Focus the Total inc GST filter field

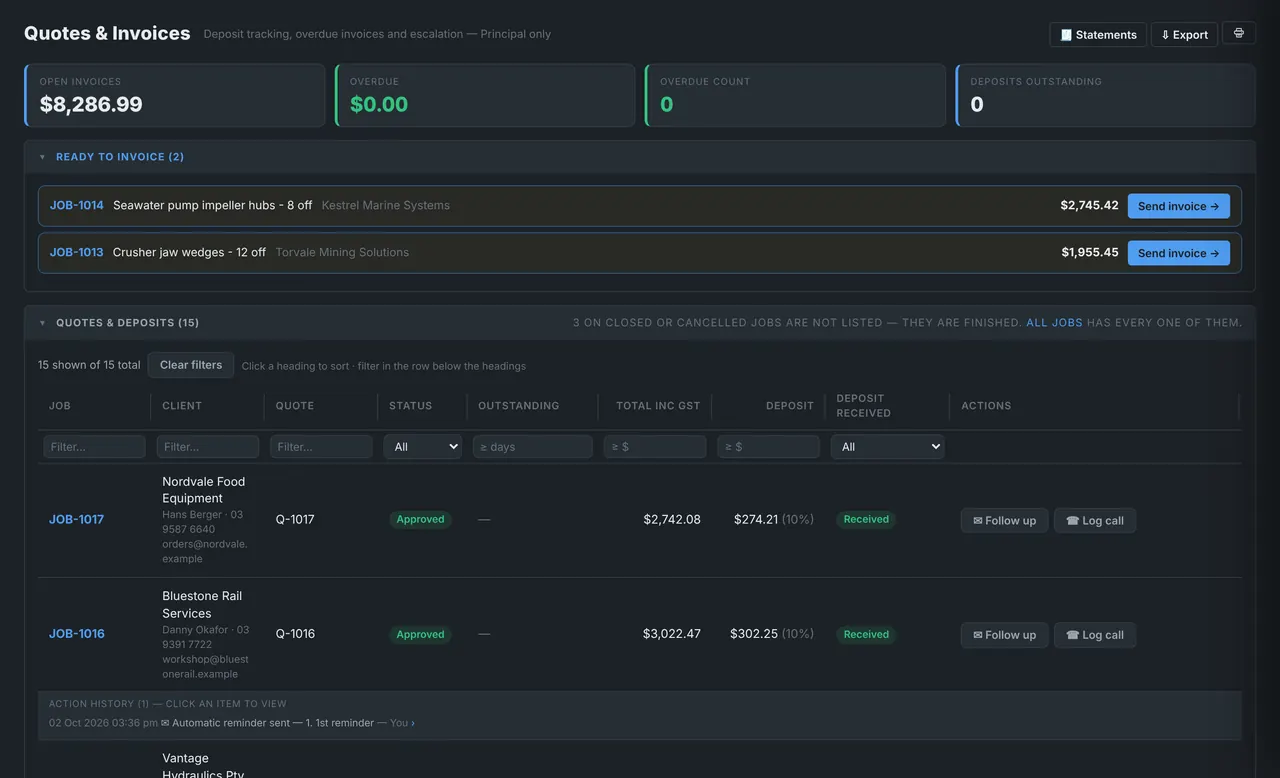coord(655,447)
